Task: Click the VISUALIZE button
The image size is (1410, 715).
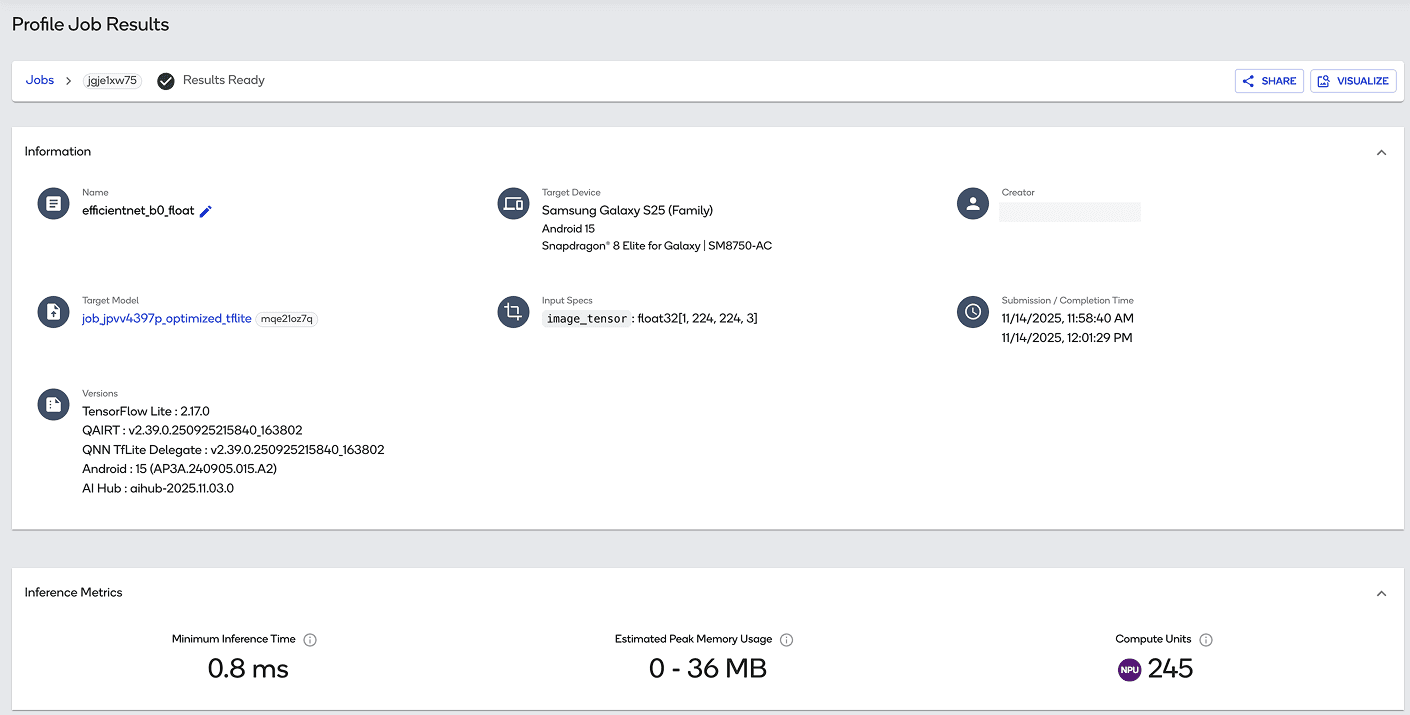Action: click(x=1353, y=80)
